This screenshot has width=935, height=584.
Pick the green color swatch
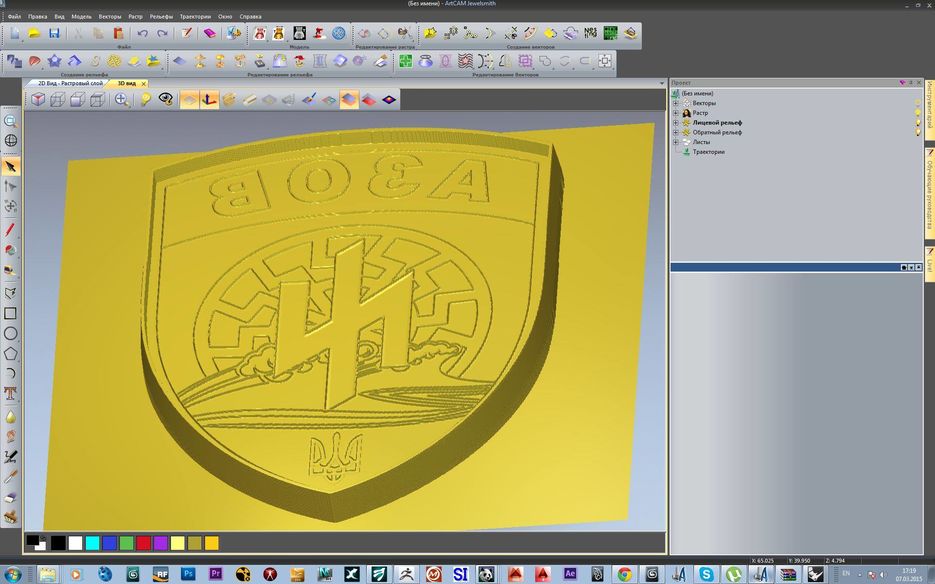tap(126, 543)
